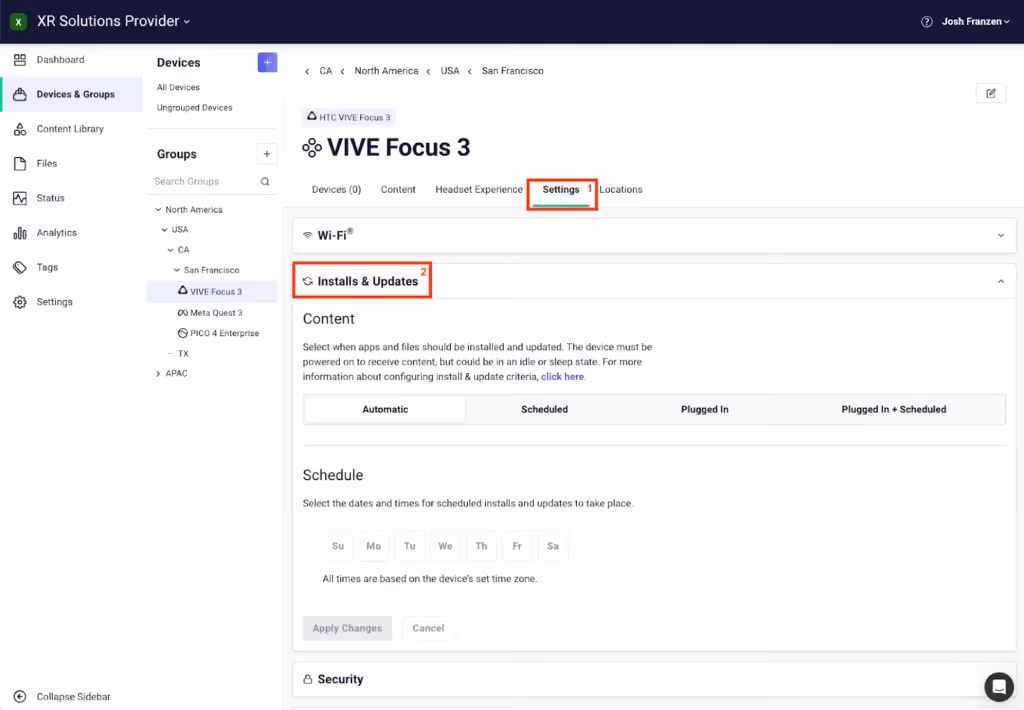
Task: Collapse the North America group
Action: [x=158, y=210]
